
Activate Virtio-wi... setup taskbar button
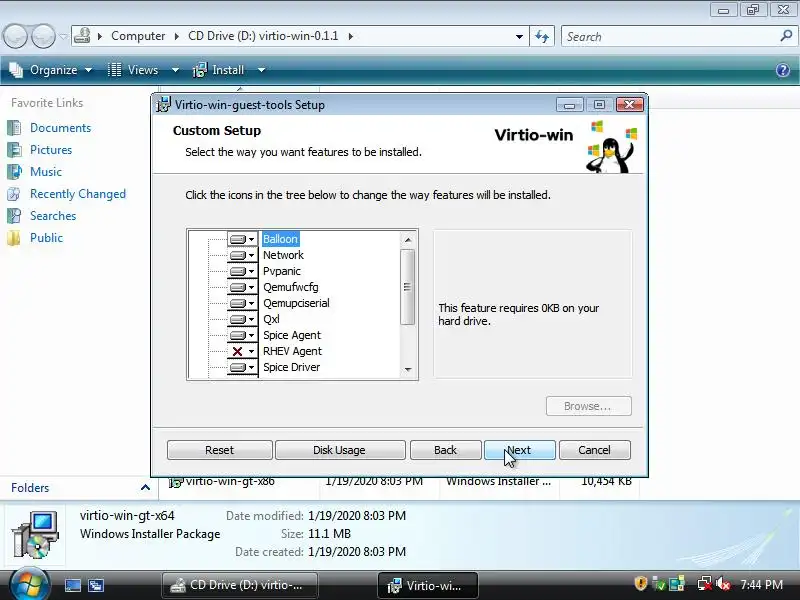tap(428, 585)
